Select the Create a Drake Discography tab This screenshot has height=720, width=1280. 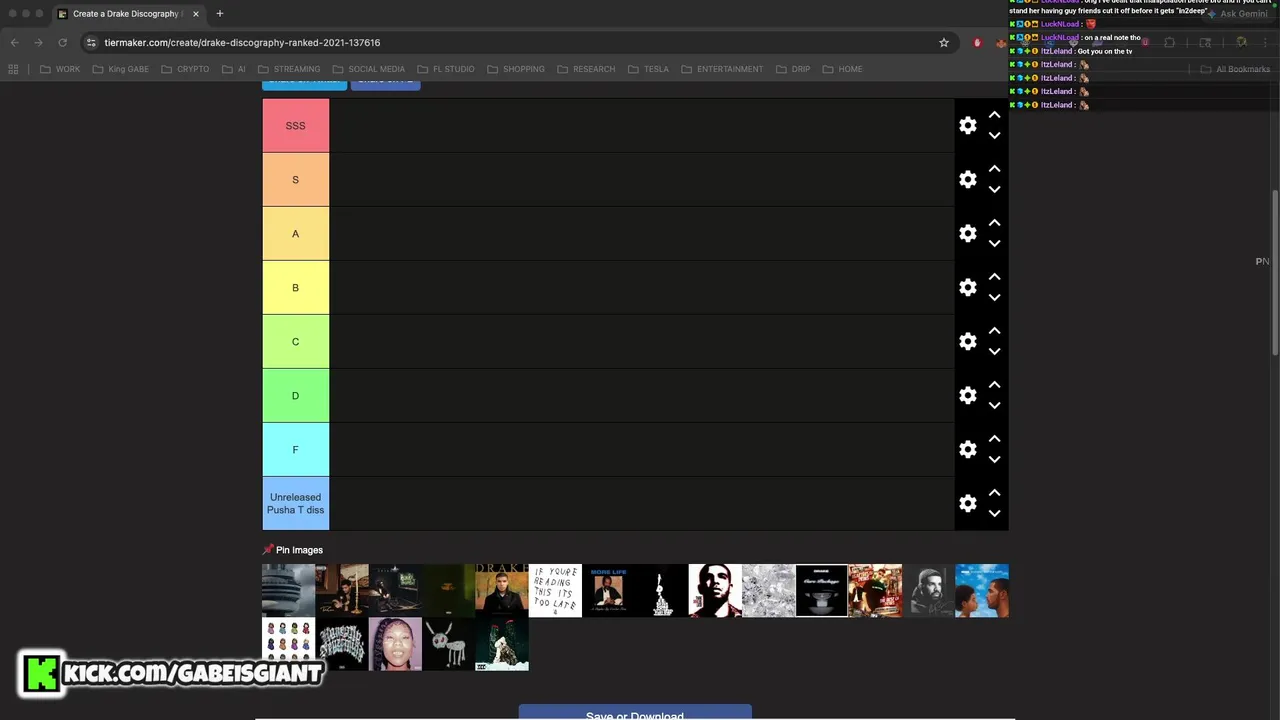coord(127,14)
